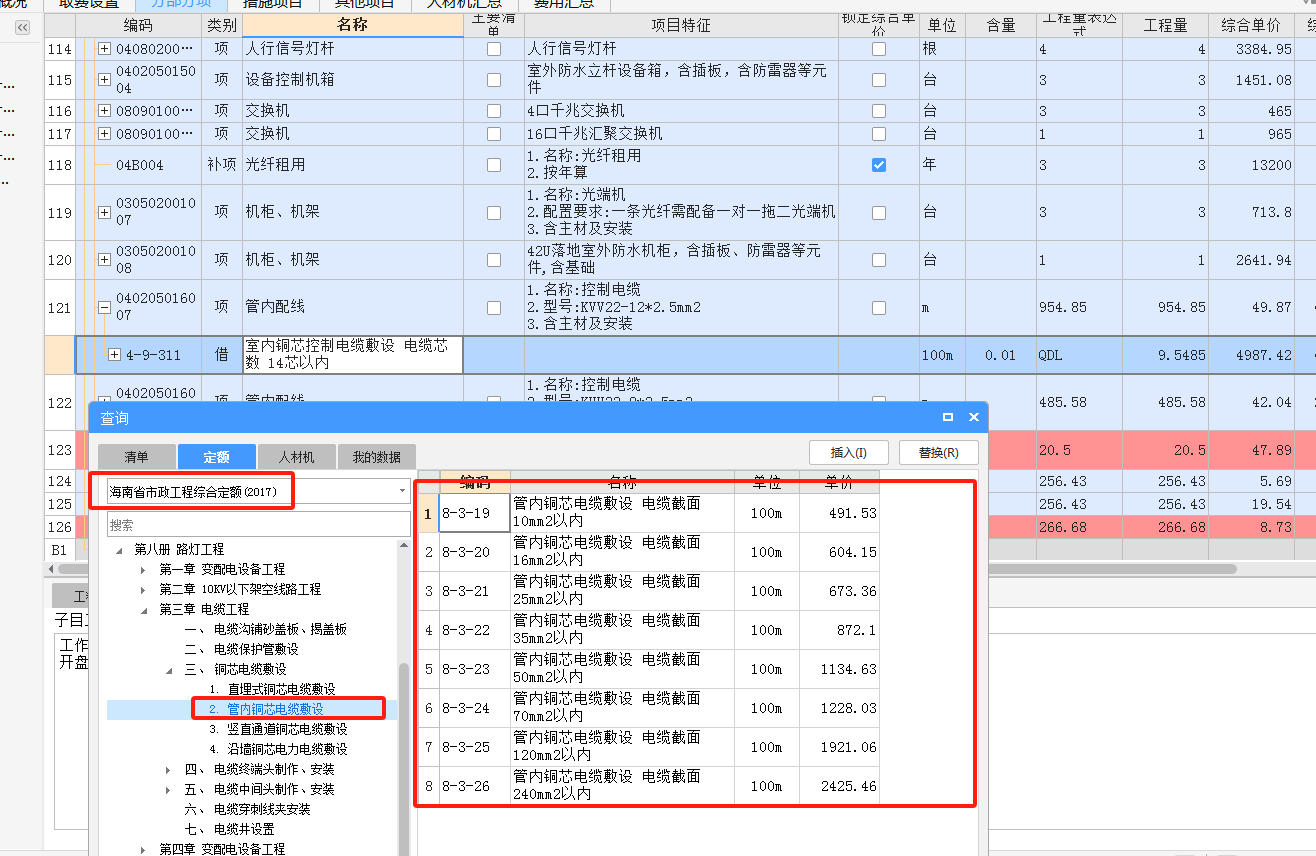1316x856 pixels.
Task: Maximize the 查询 dialog window
Action: click(948, 417)
